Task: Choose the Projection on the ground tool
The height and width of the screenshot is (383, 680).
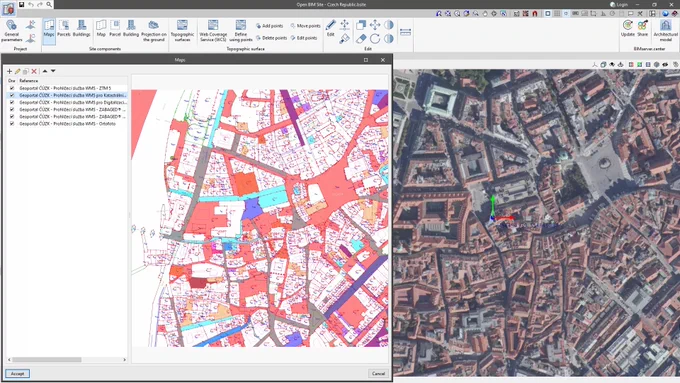Action: click(x=154, y=30)
